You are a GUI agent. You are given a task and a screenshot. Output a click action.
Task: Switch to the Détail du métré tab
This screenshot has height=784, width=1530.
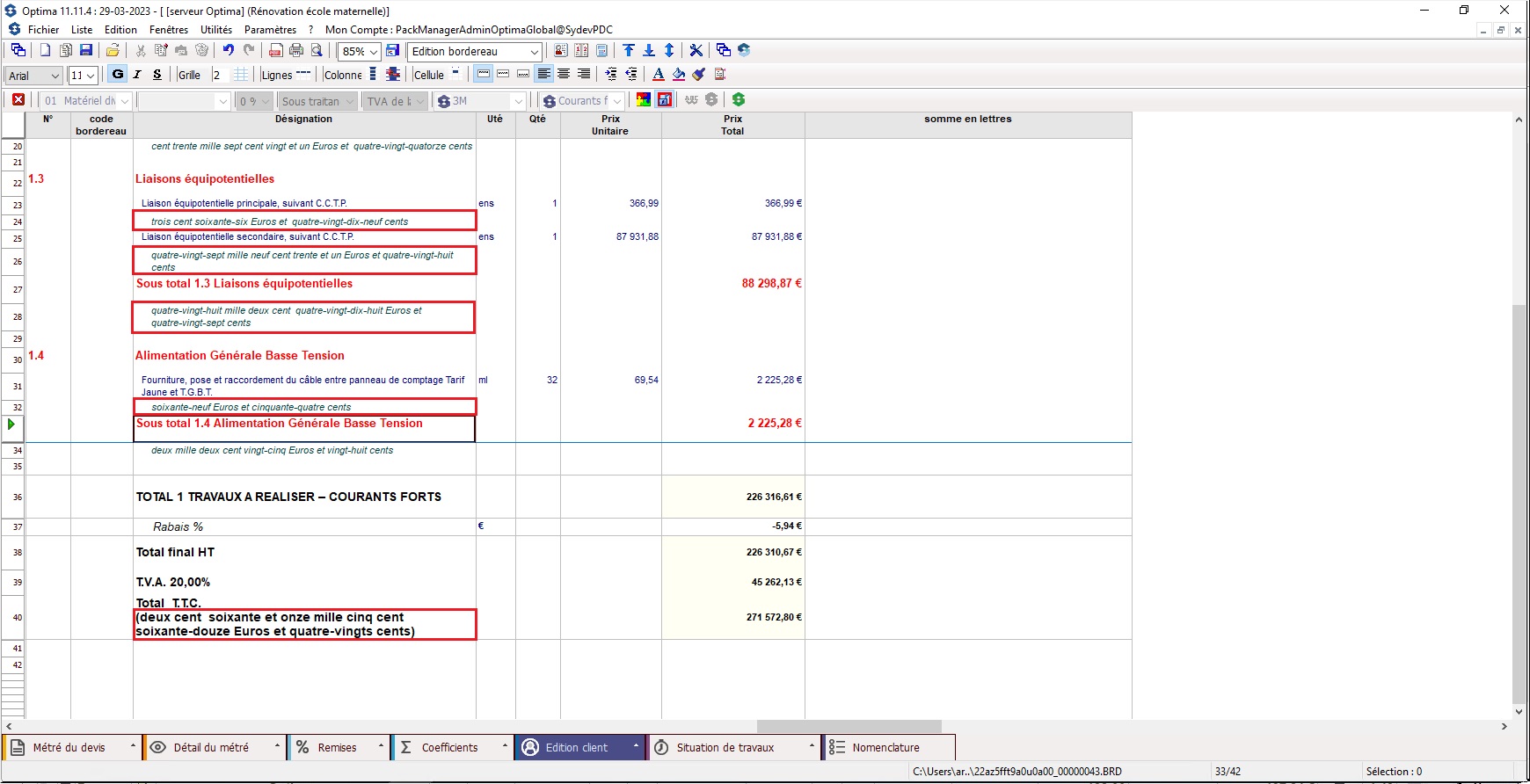pyautogui.click(x=215, y=747)
